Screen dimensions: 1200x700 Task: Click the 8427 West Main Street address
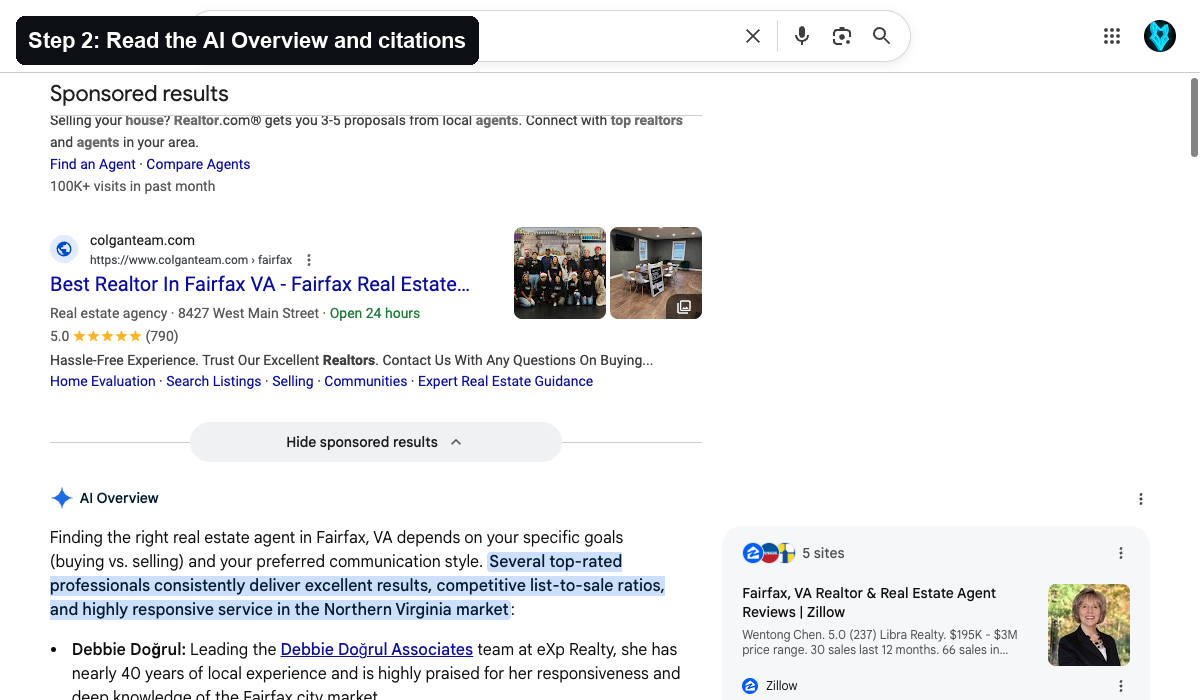[x=248, y=313]
